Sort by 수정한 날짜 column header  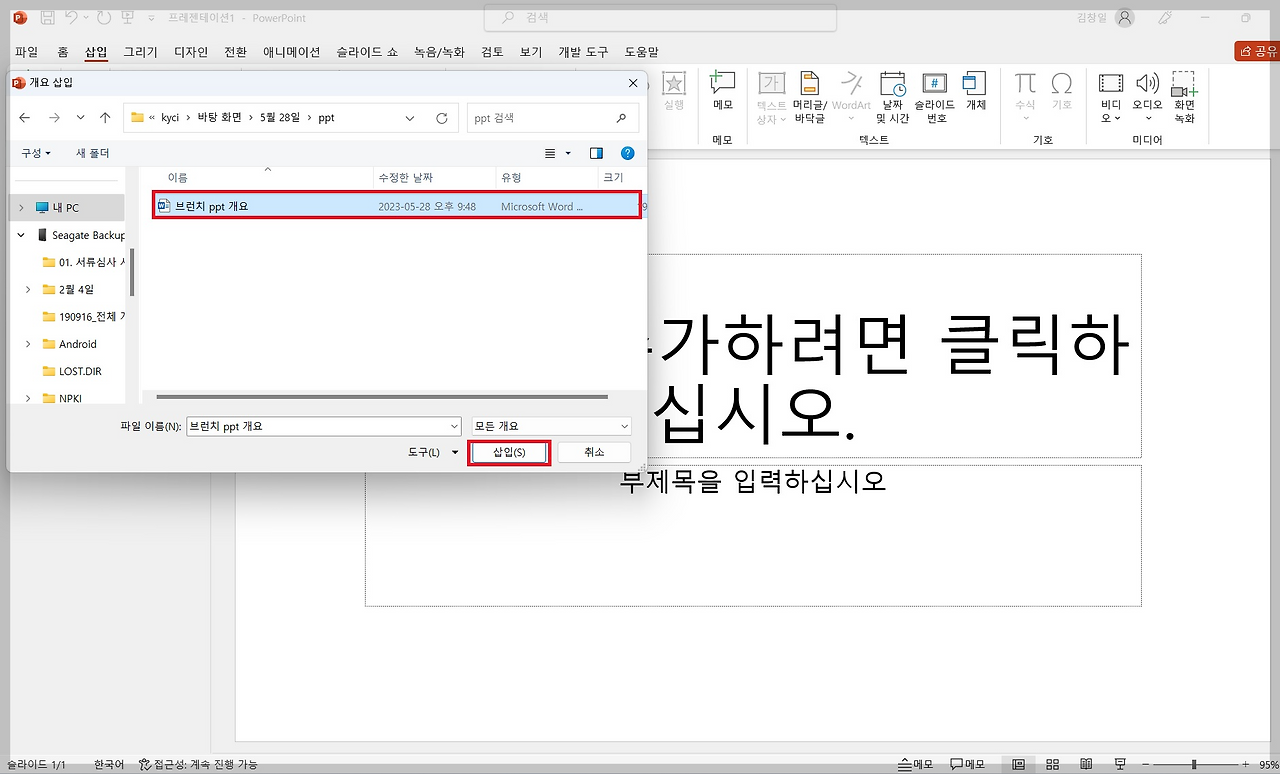[405, 177]
